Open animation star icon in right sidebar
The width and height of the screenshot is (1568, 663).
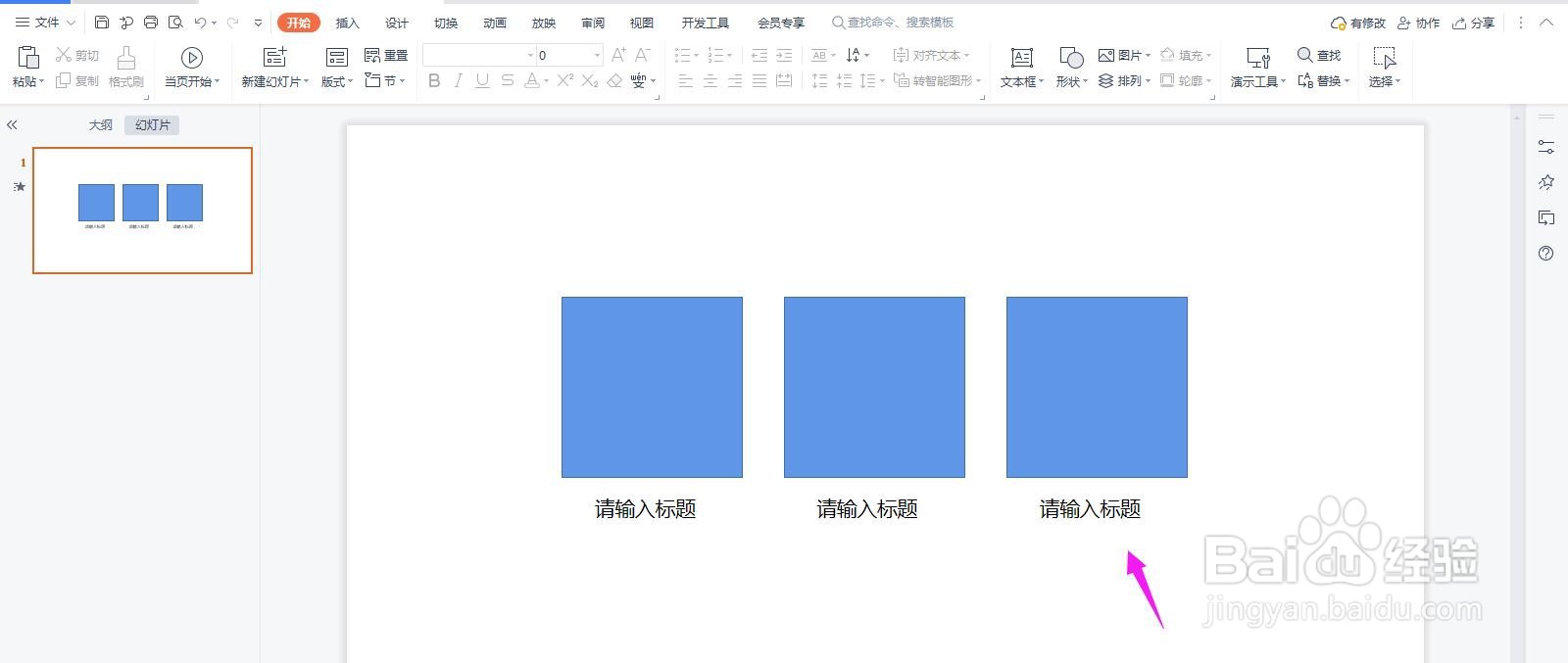pos(1546,182)
